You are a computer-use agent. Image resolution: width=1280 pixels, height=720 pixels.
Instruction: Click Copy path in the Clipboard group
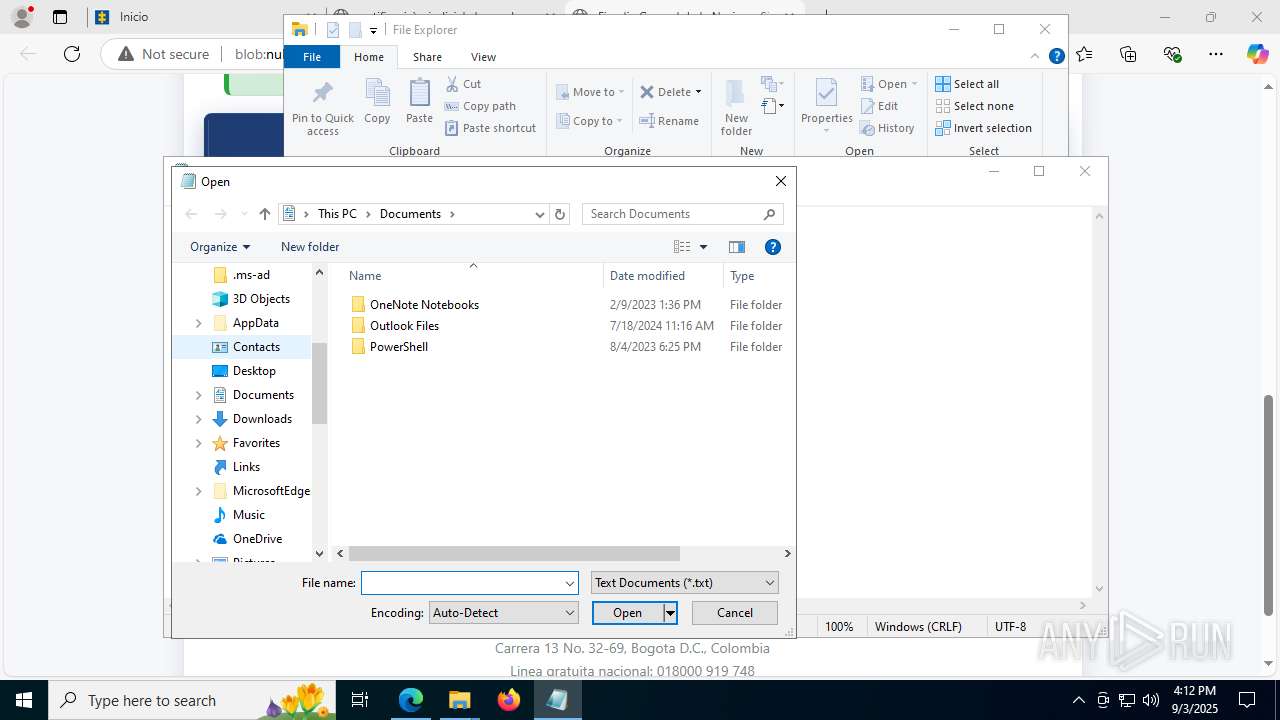click(x=480, y=106)
